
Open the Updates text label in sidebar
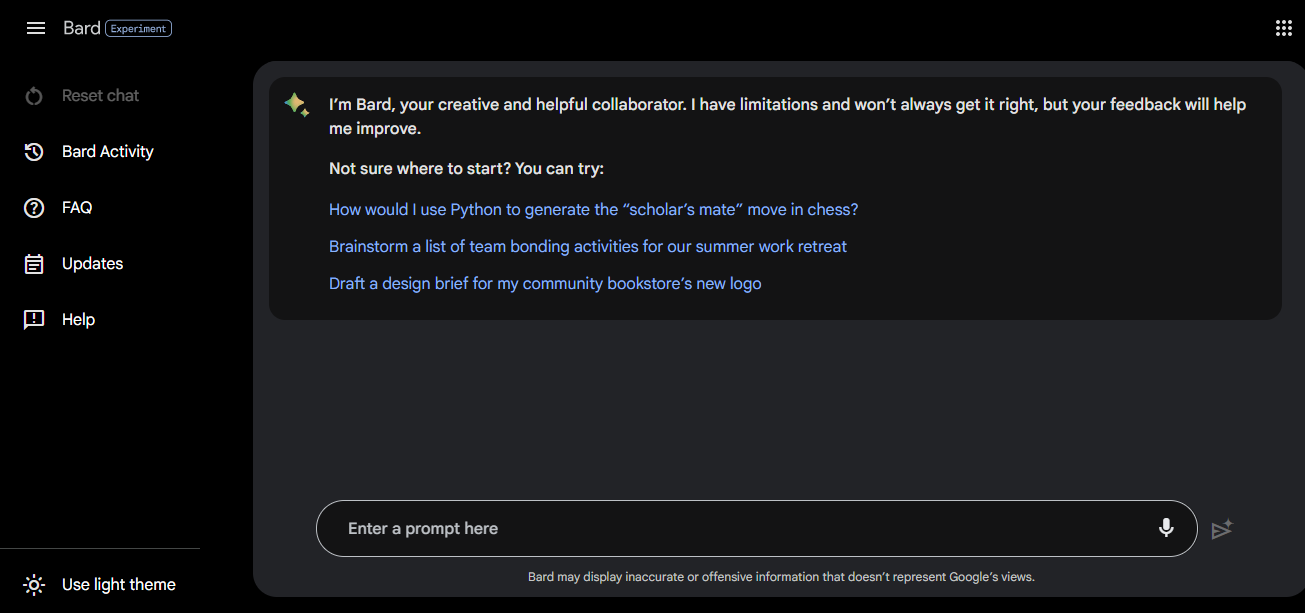[x=92, y=264]
